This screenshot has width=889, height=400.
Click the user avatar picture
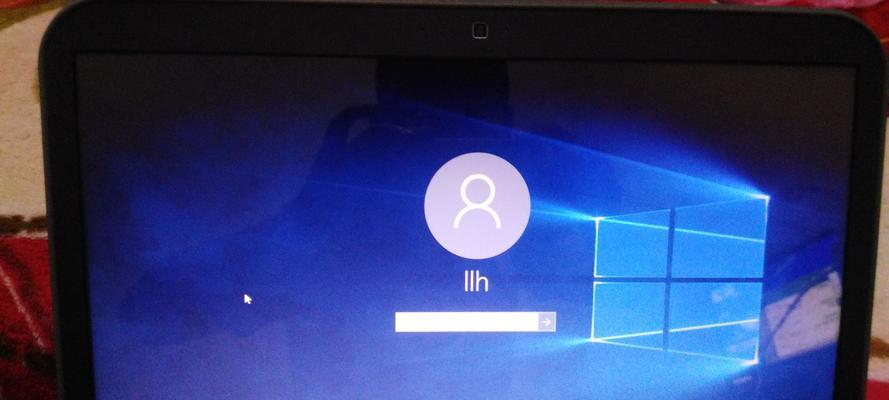(477, 206)
